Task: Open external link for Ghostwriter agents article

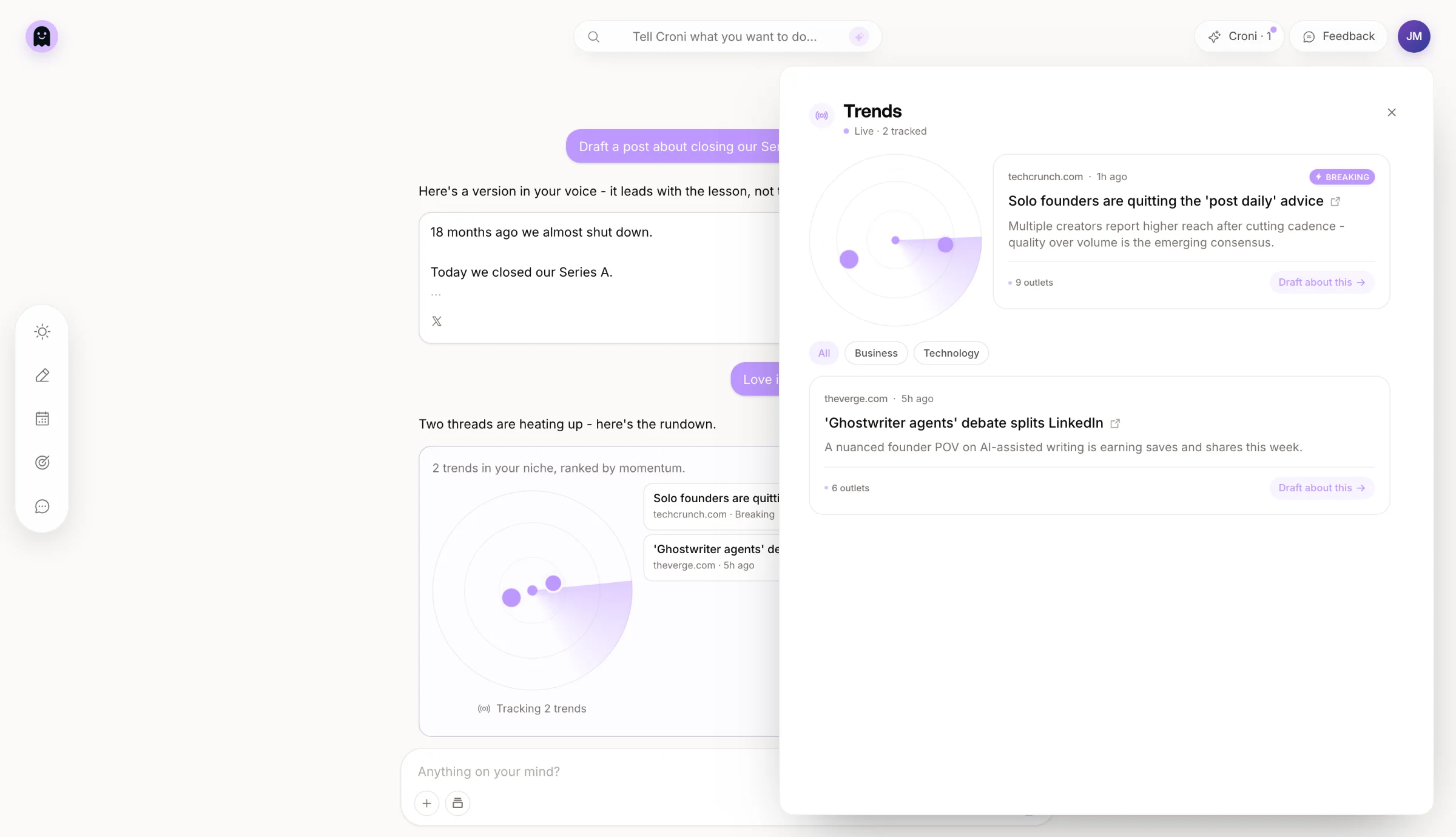Action: coord(1115,423)
